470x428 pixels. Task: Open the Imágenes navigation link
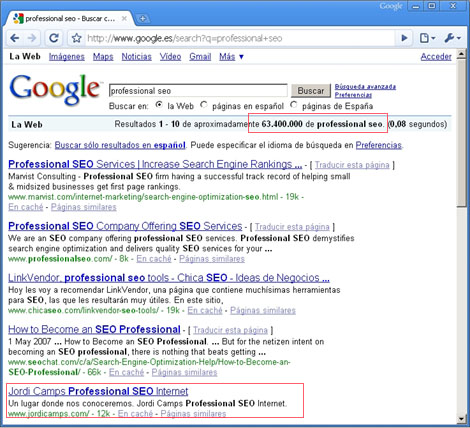(x=67, y=57)
